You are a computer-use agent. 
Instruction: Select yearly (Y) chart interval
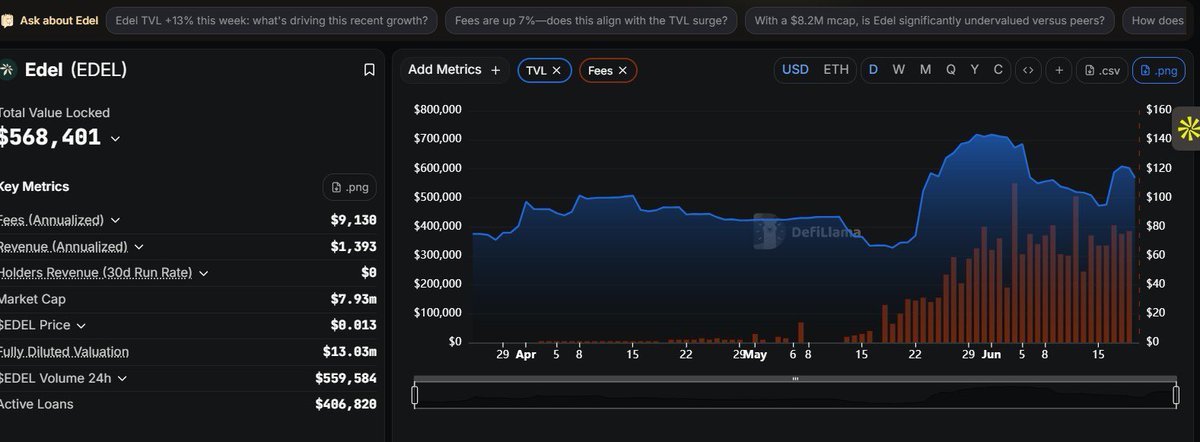(975, 70)
